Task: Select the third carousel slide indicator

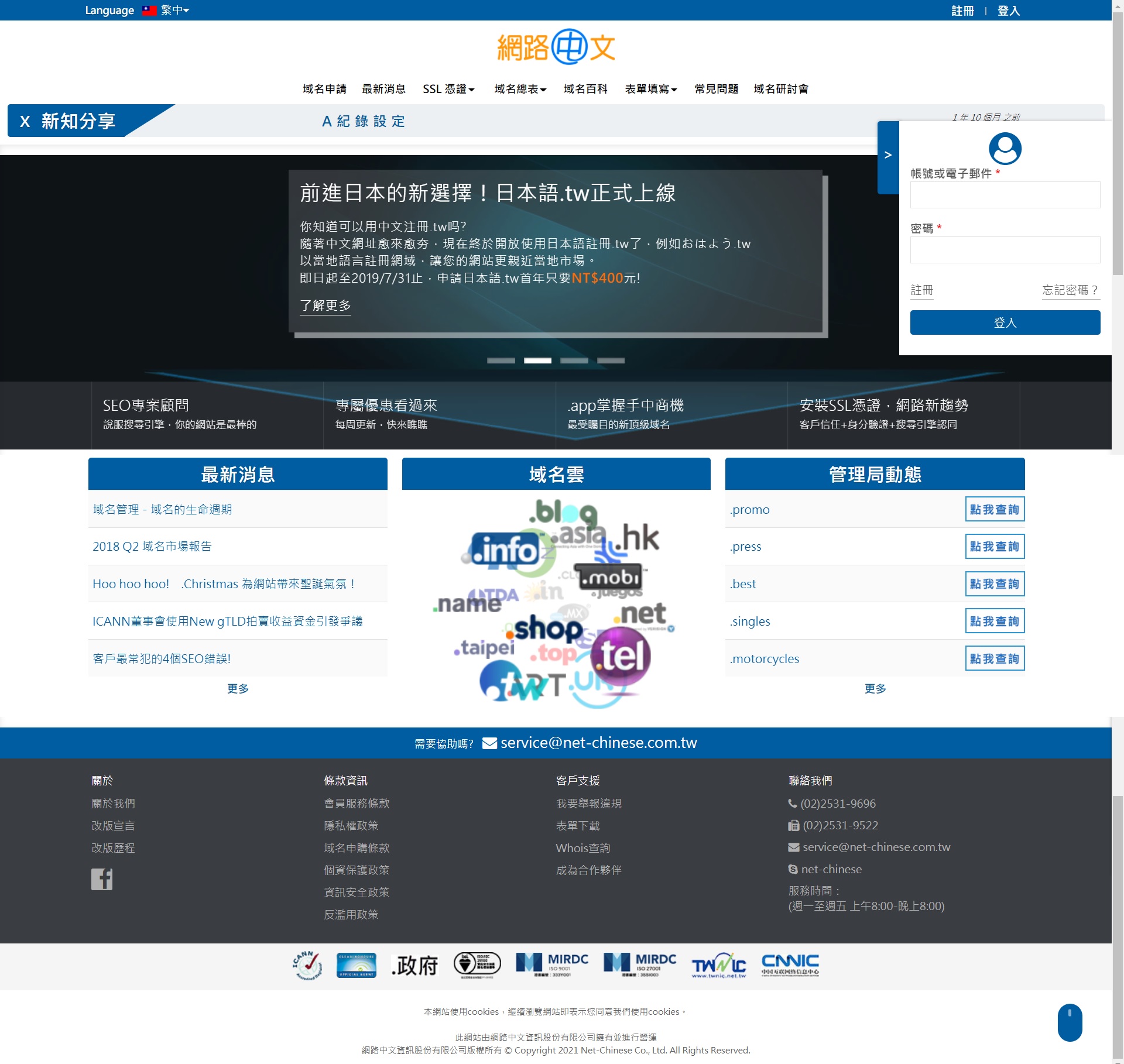Action: pos(574,361)
